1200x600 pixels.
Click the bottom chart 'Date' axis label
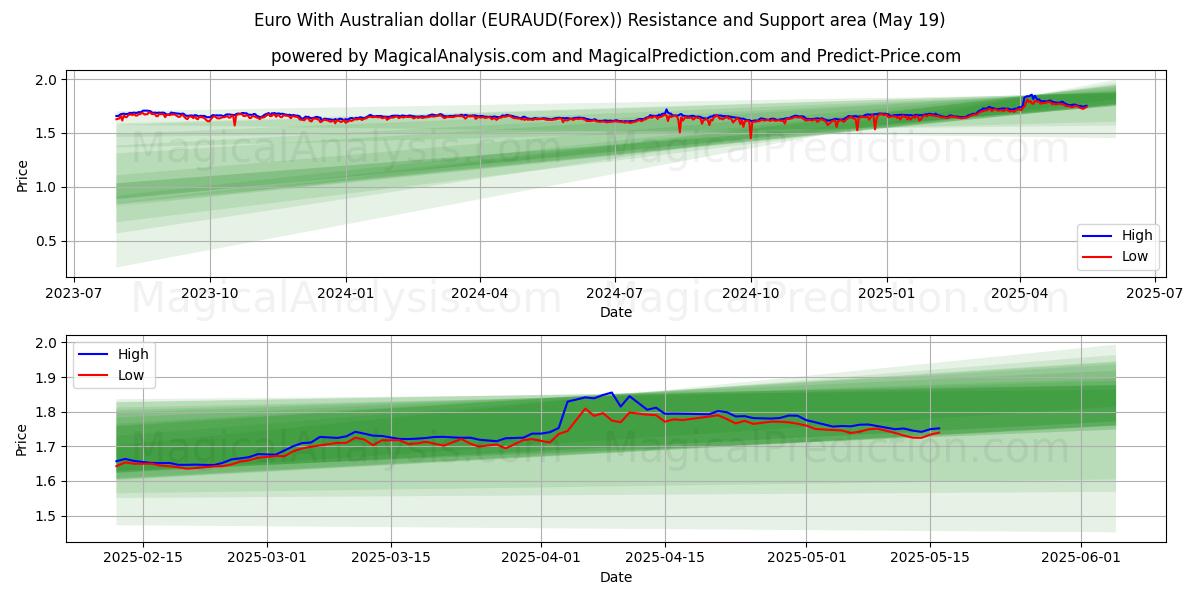[616, 577]
